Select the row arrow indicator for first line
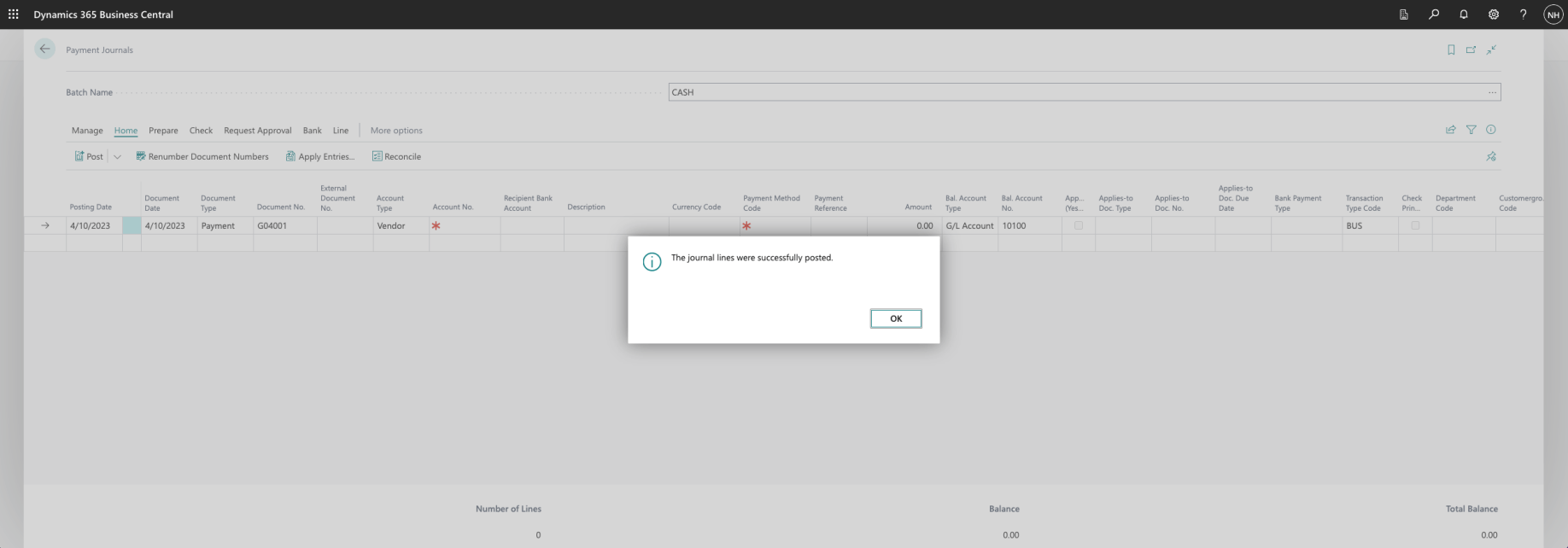This screenshot has width=1568, height=548. pos(45,225)
